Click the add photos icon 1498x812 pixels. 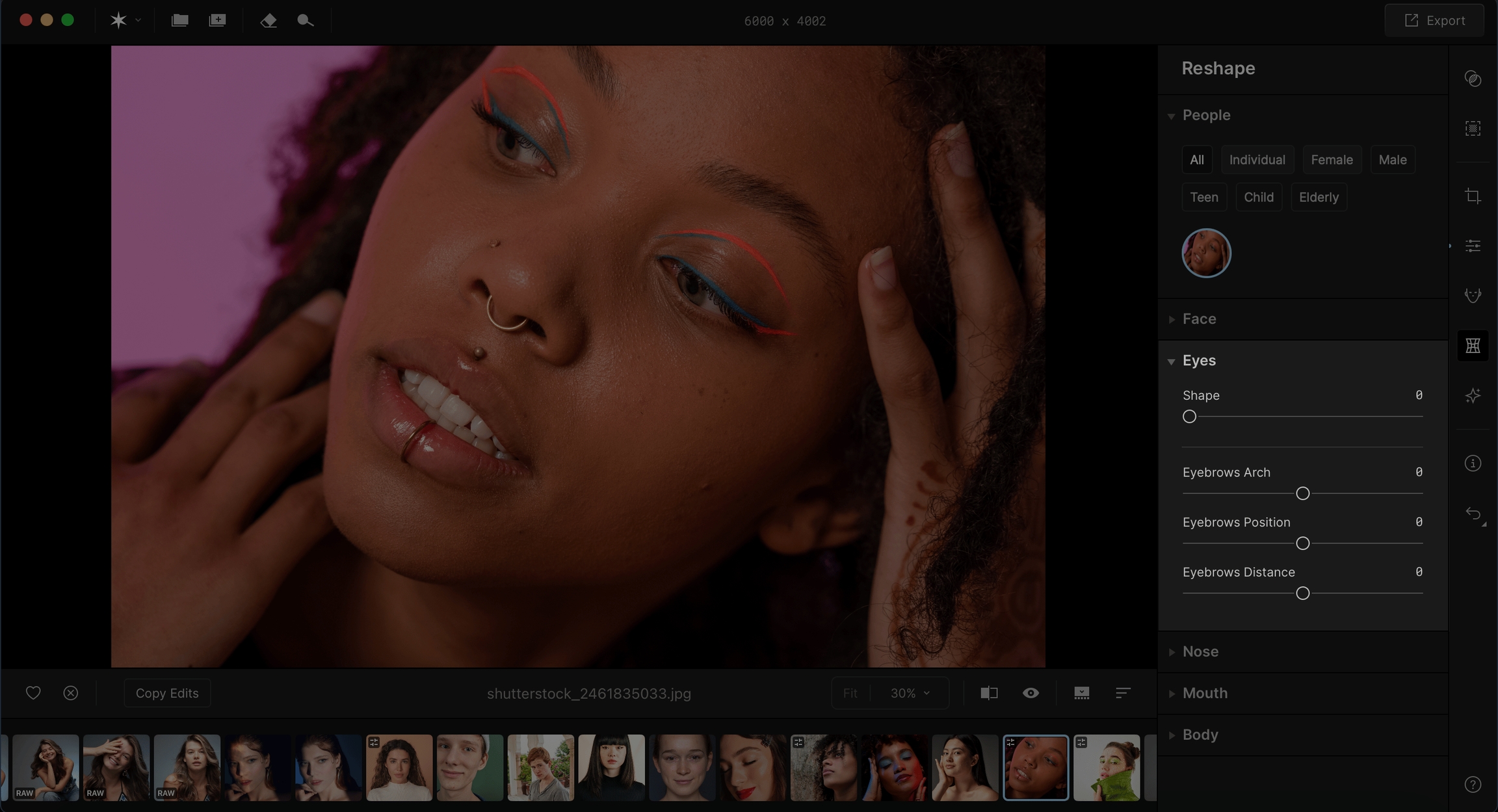pos(217,21)
